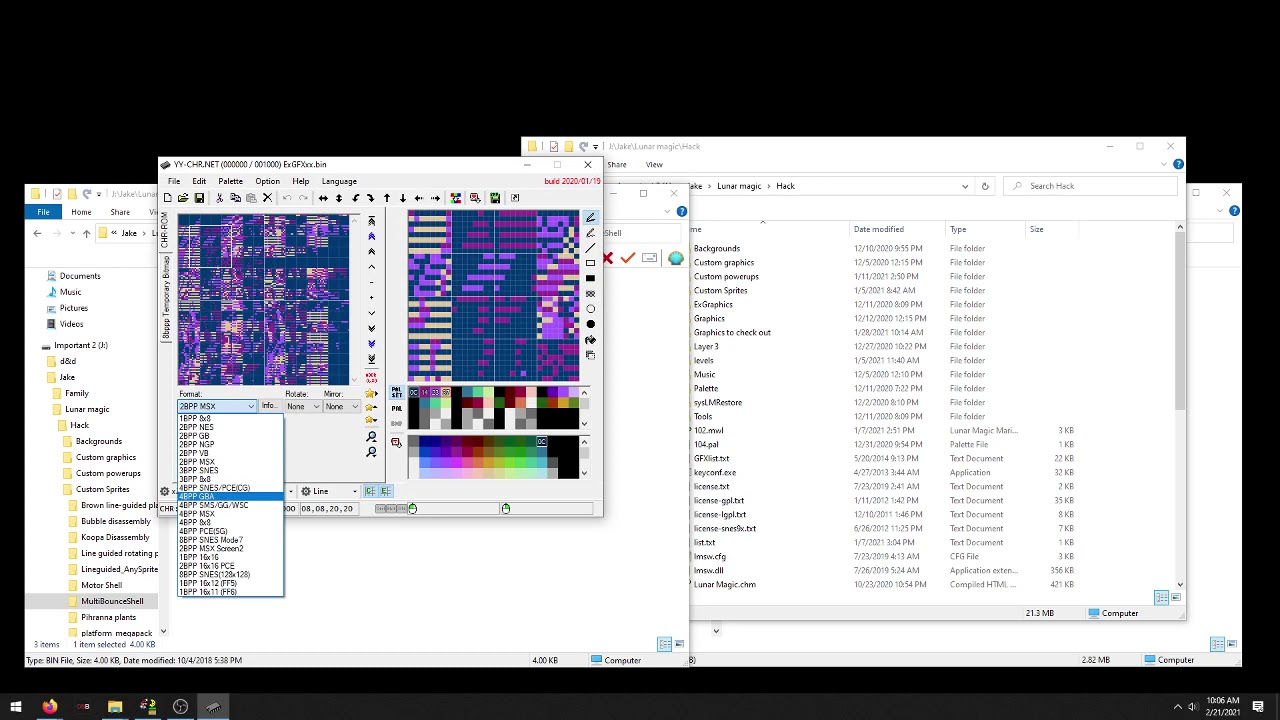Select the outlined Rectangle tool
1280x720 pixels.
(590, 263)
